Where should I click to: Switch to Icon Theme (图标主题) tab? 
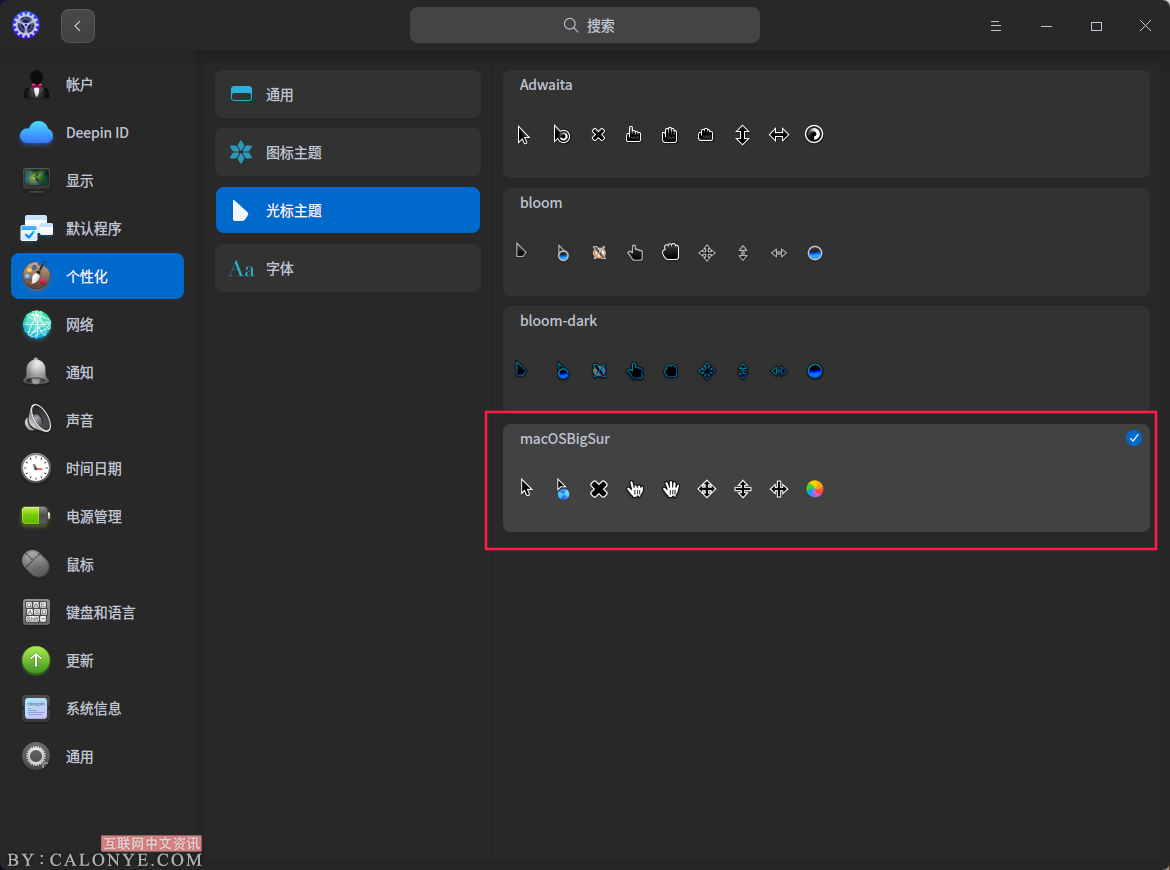(x=347, y=153)
